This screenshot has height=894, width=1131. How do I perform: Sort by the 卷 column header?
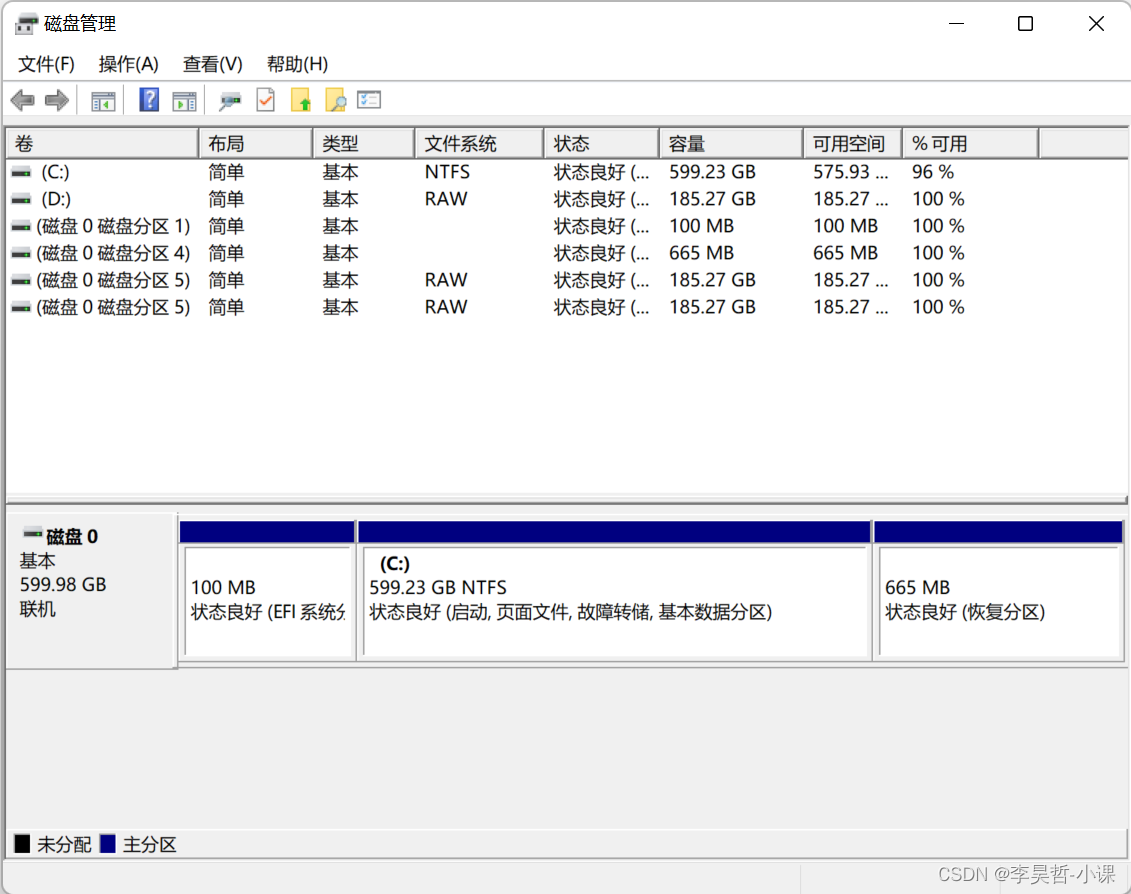102,144
